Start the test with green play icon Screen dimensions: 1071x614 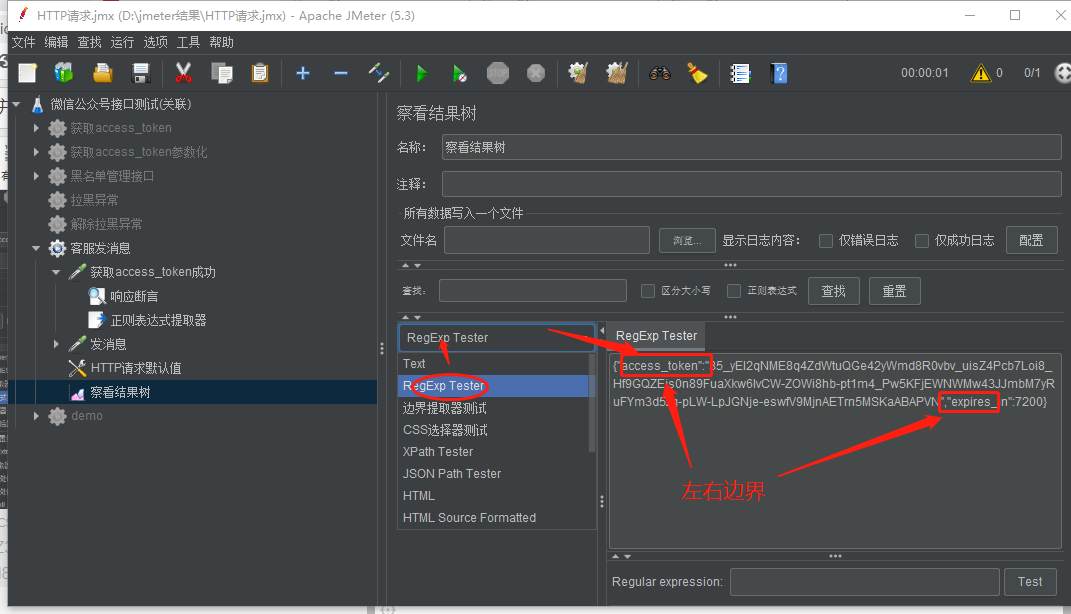tap(421, 73)
